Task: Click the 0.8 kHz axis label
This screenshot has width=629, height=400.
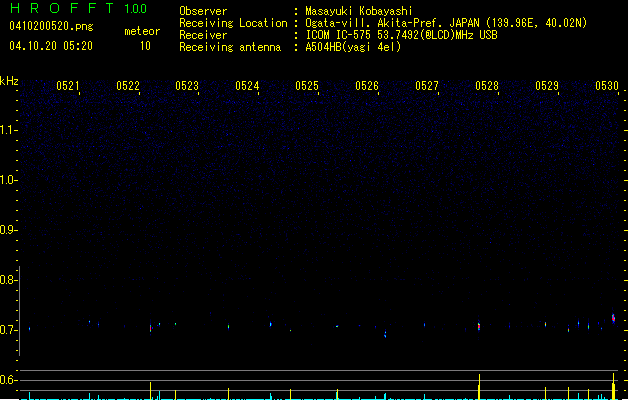Action: (7, 280)
